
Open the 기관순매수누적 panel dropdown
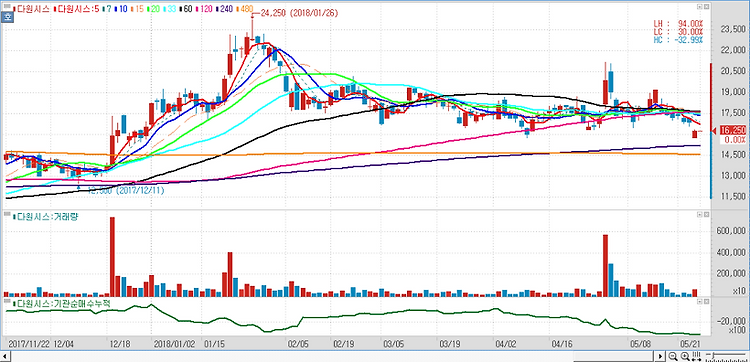coord(699,302)
